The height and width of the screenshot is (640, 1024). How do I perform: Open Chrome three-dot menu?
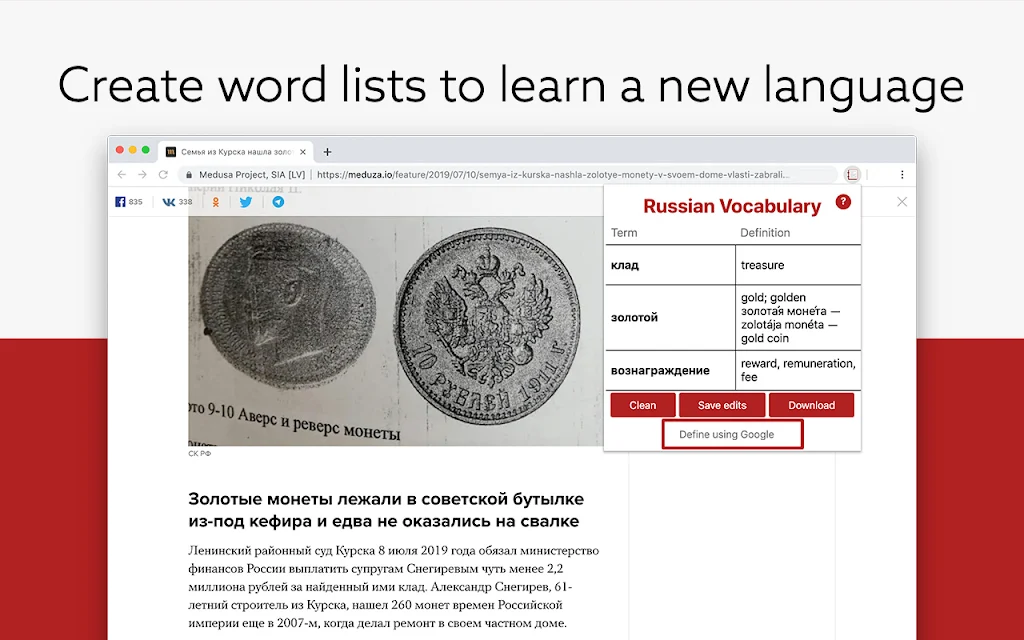[x=902, y=174]
